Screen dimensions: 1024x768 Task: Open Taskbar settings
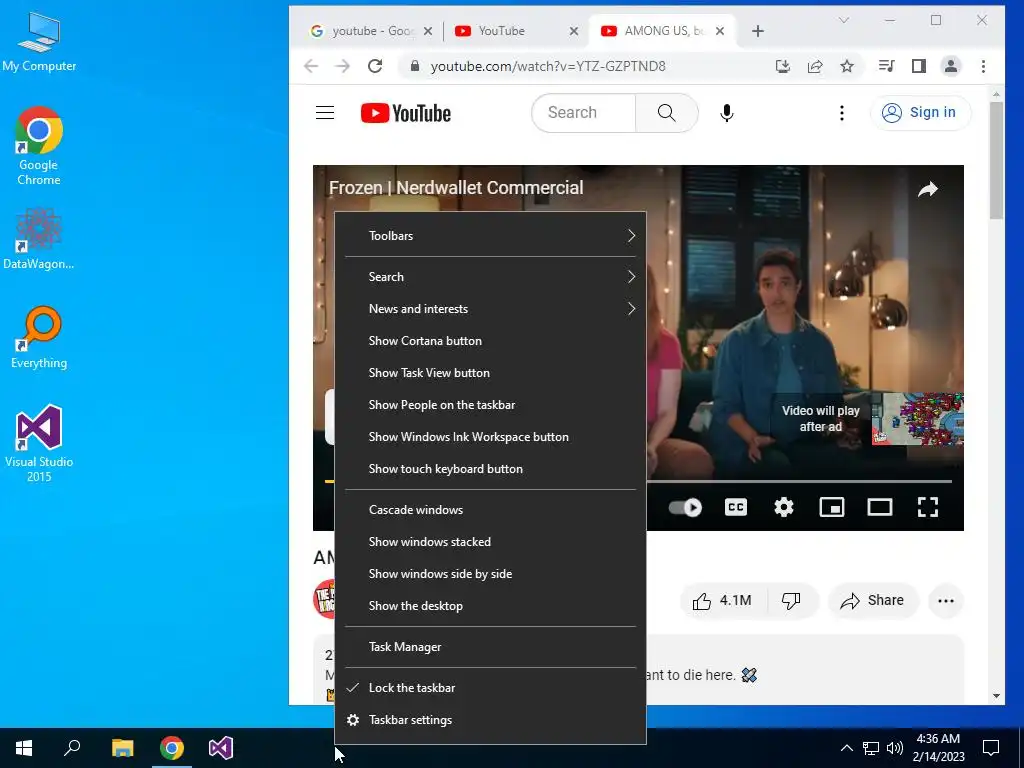pos(490,720)
